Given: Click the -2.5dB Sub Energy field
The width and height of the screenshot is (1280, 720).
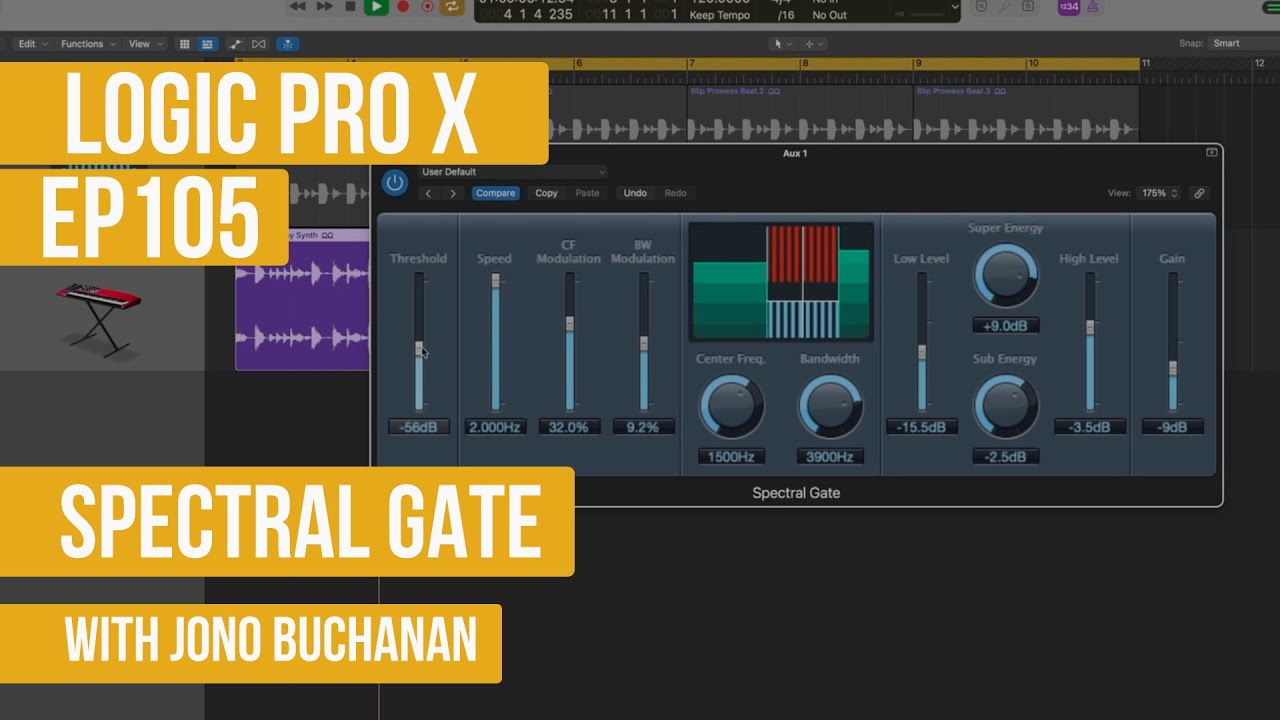Looking at the screenshot, I should [x=1006, y=457].
